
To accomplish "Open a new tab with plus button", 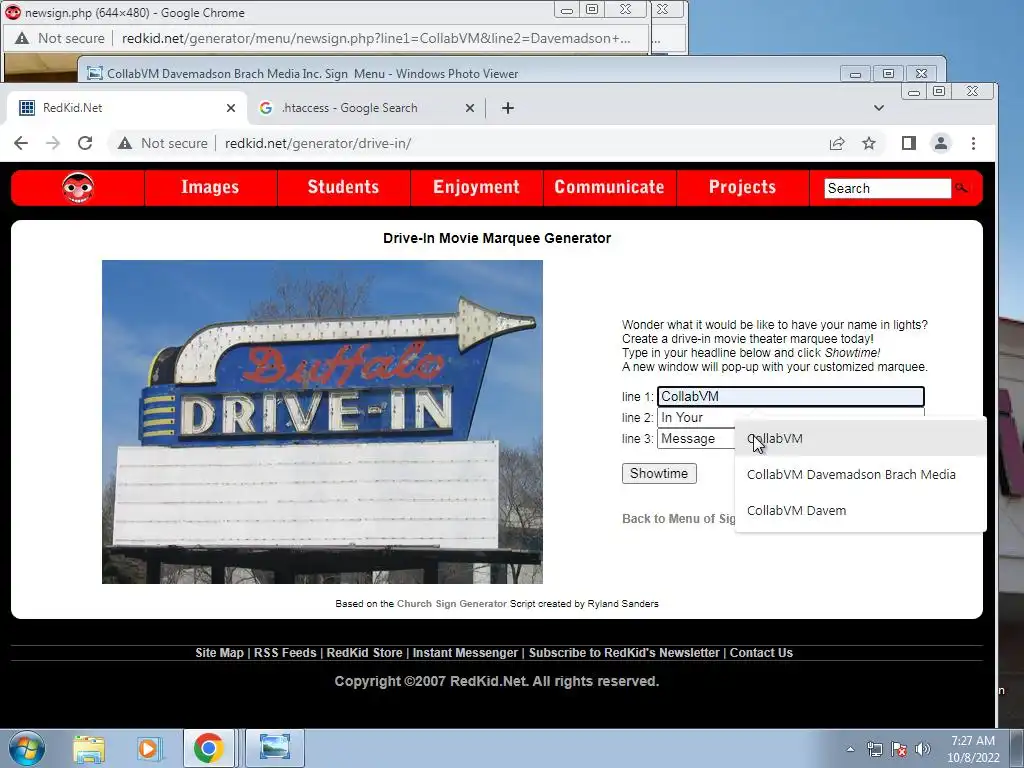I will tap(507, 108).
